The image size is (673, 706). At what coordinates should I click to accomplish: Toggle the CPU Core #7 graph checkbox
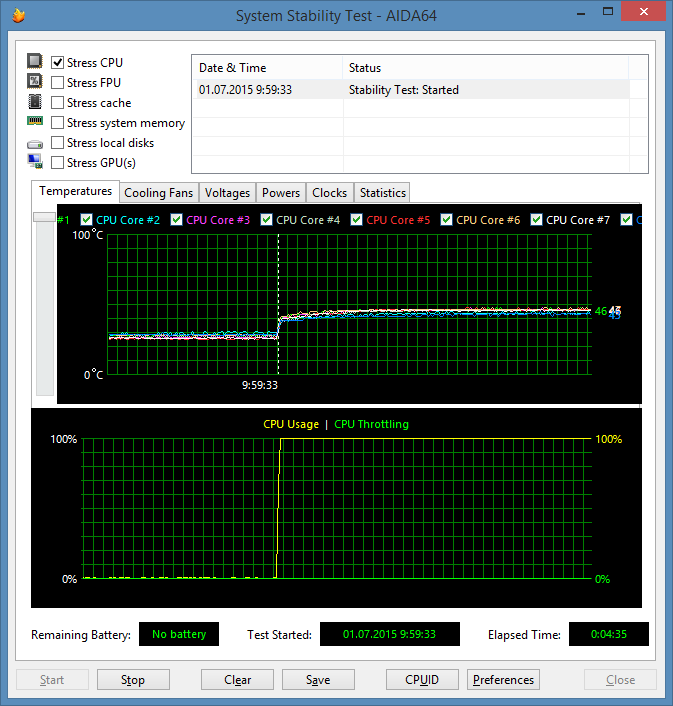tap(536, 220)
